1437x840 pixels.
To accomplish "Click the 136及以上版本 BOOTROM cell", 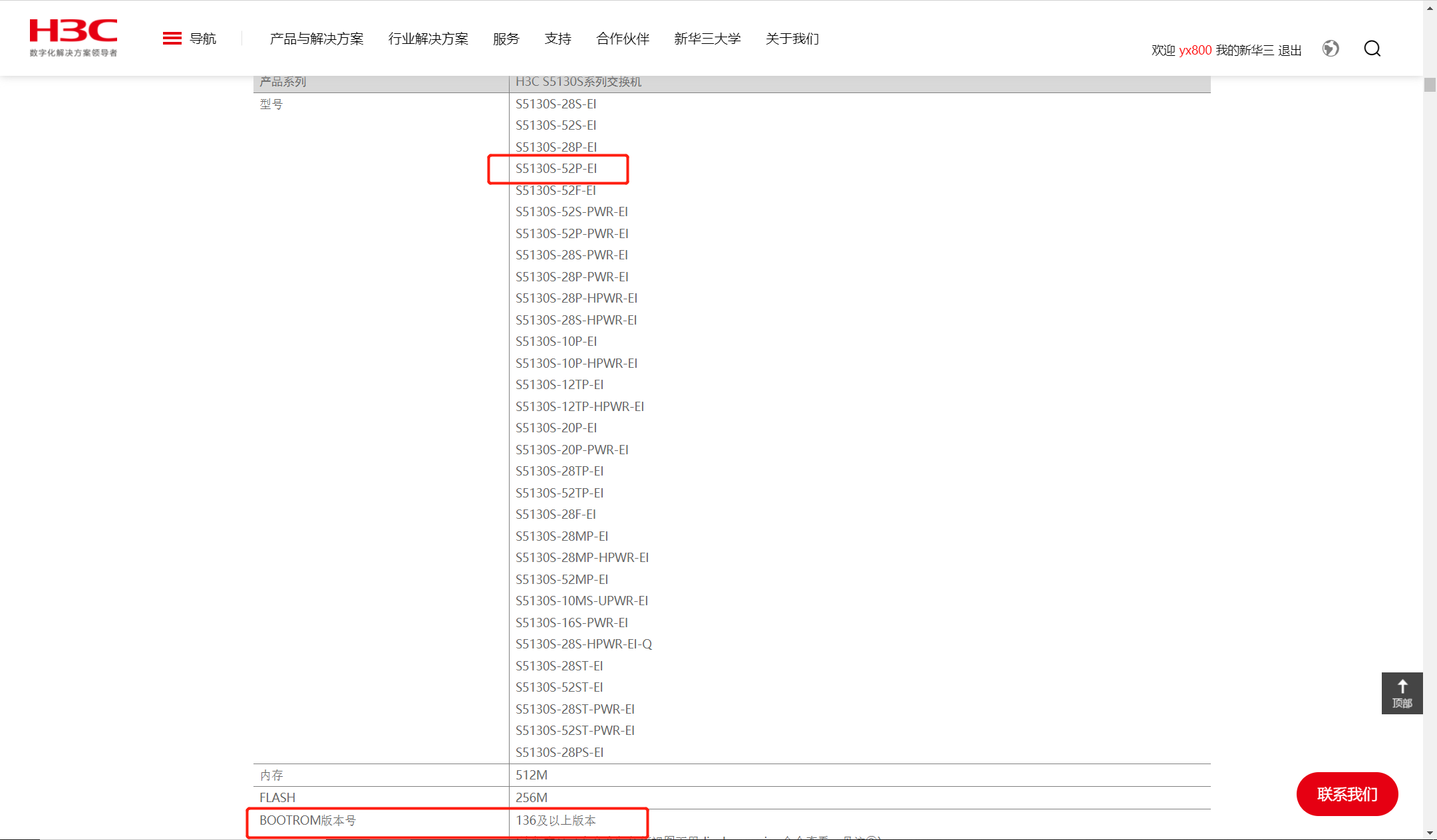I will (x=556, y=821).
